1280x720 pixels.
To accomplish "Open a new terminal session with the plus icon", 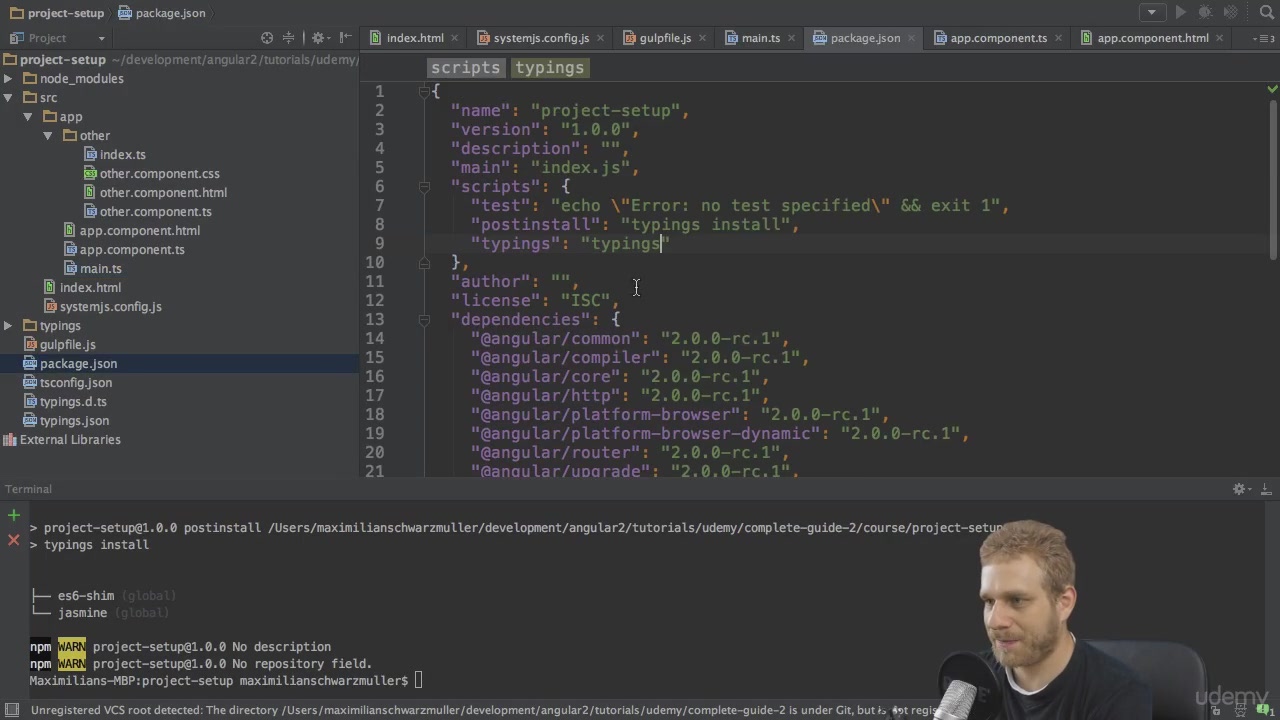I will 14,516.
